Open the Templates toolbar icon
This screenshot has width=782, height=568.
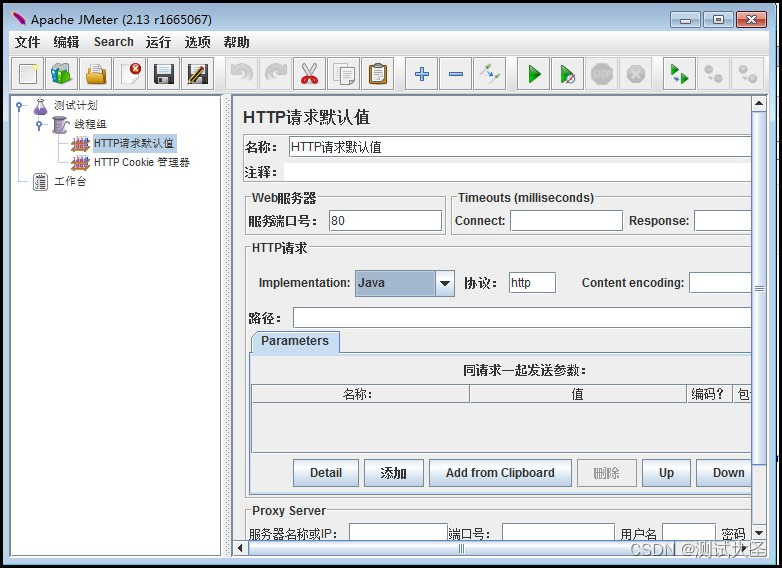pos(62,74)
